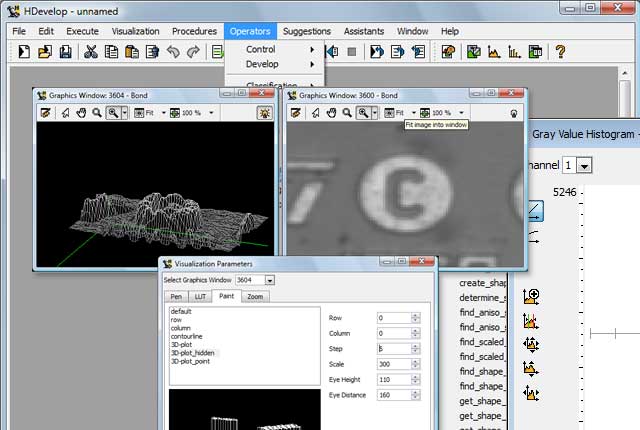Screen dimensions: 640x430
Task: Click the Scale input field
Action: [392, 364]
